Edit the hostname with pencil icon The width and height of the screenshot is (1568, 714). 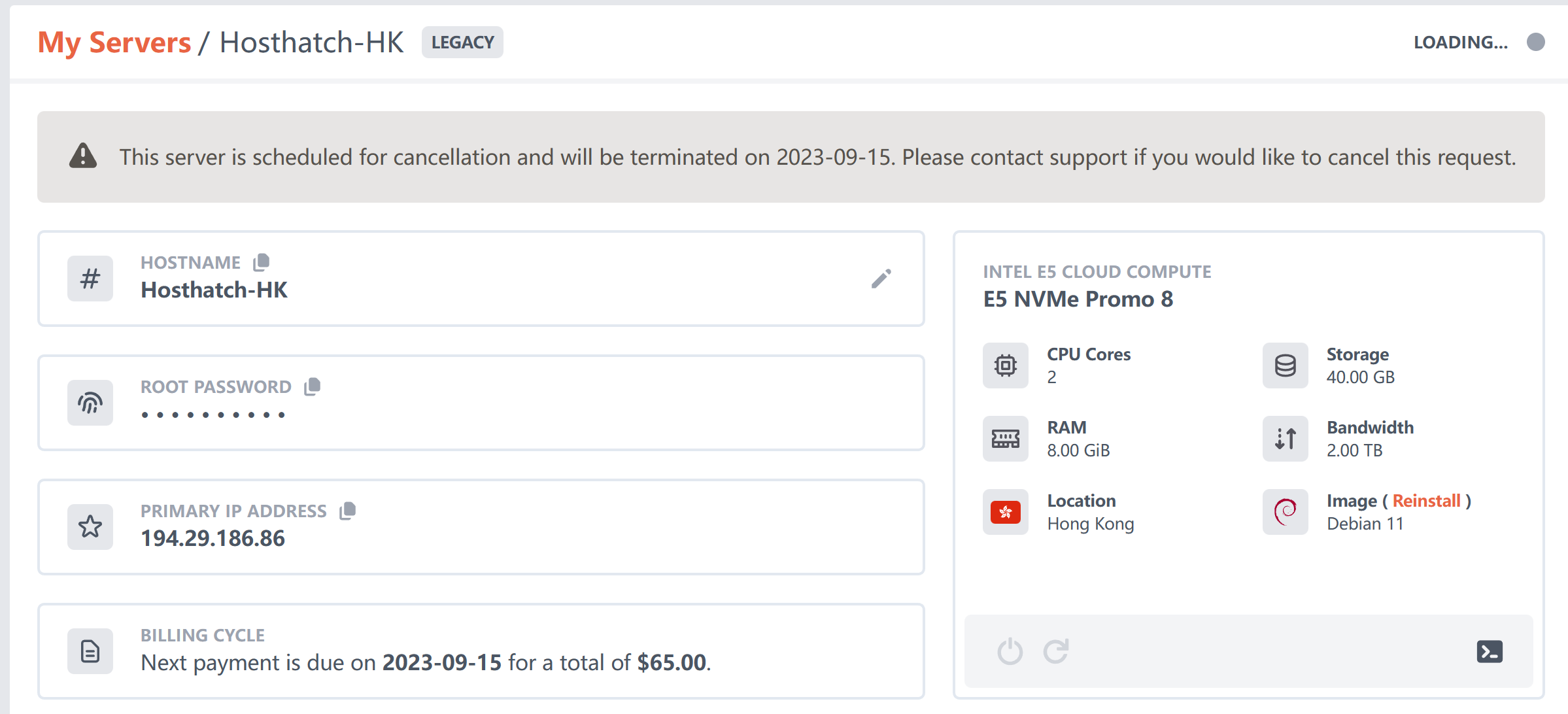point(881,279)
